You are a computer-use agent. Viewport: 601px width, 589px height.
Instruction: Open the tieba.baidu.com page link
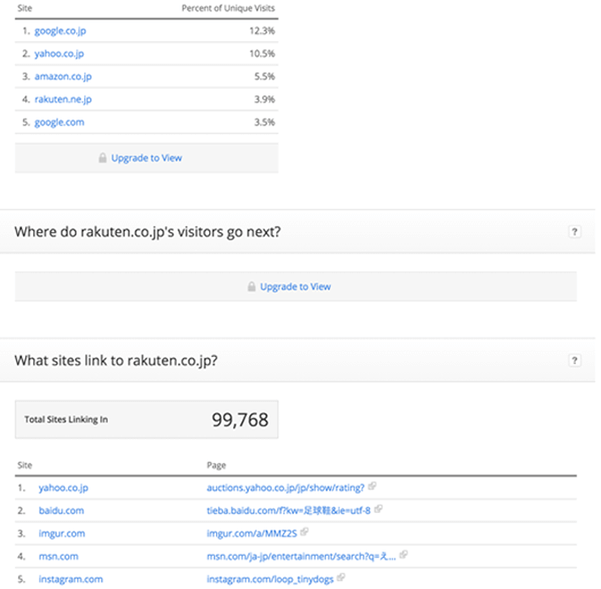pos(288,510)
